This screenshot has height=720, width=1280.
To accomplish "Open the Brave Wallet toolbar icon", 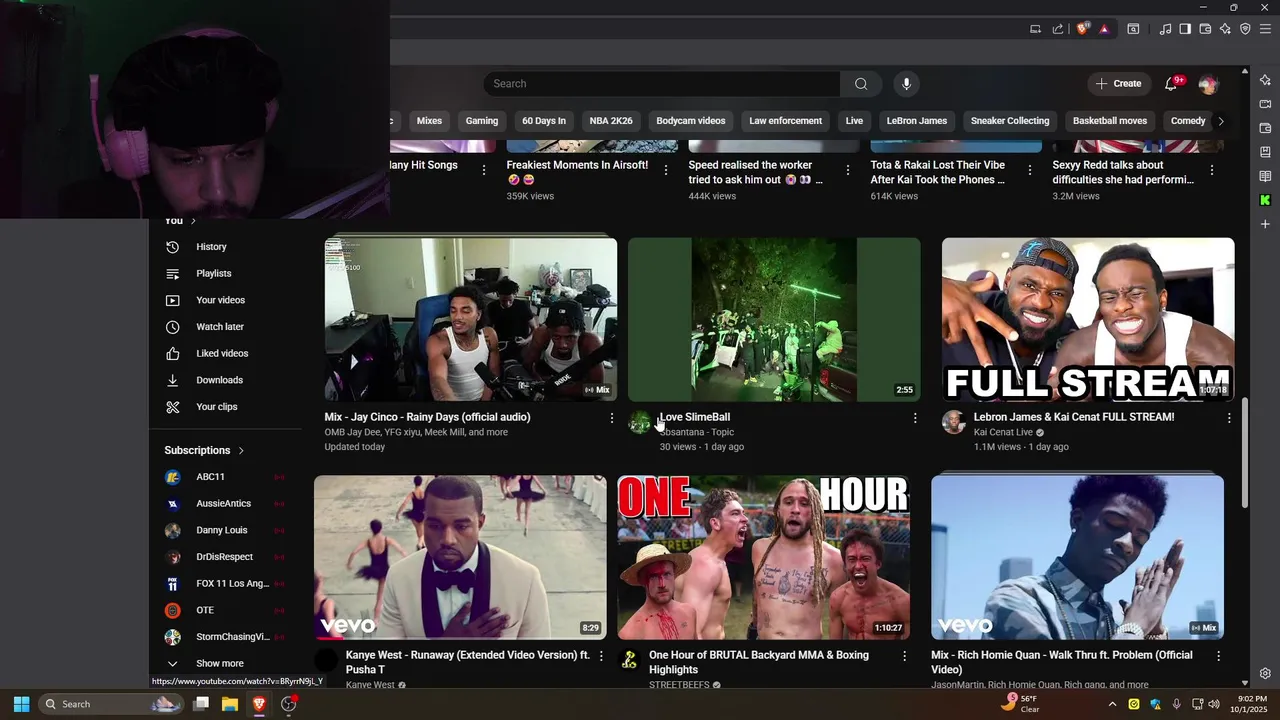I will [x=1205, y=29].
